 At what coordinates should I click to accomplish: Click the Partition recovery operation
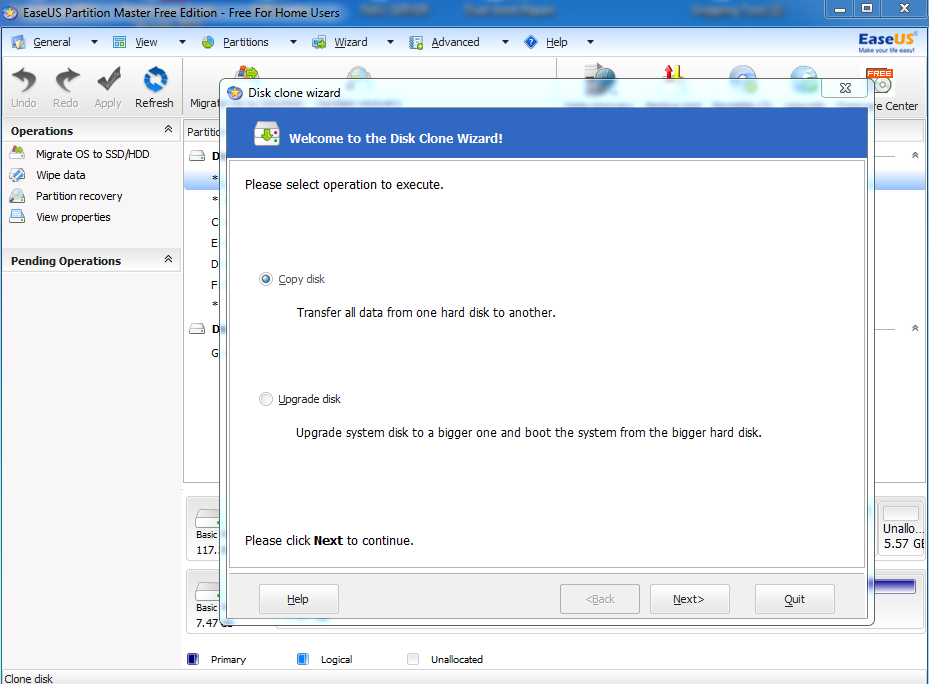tap(79, 196)
